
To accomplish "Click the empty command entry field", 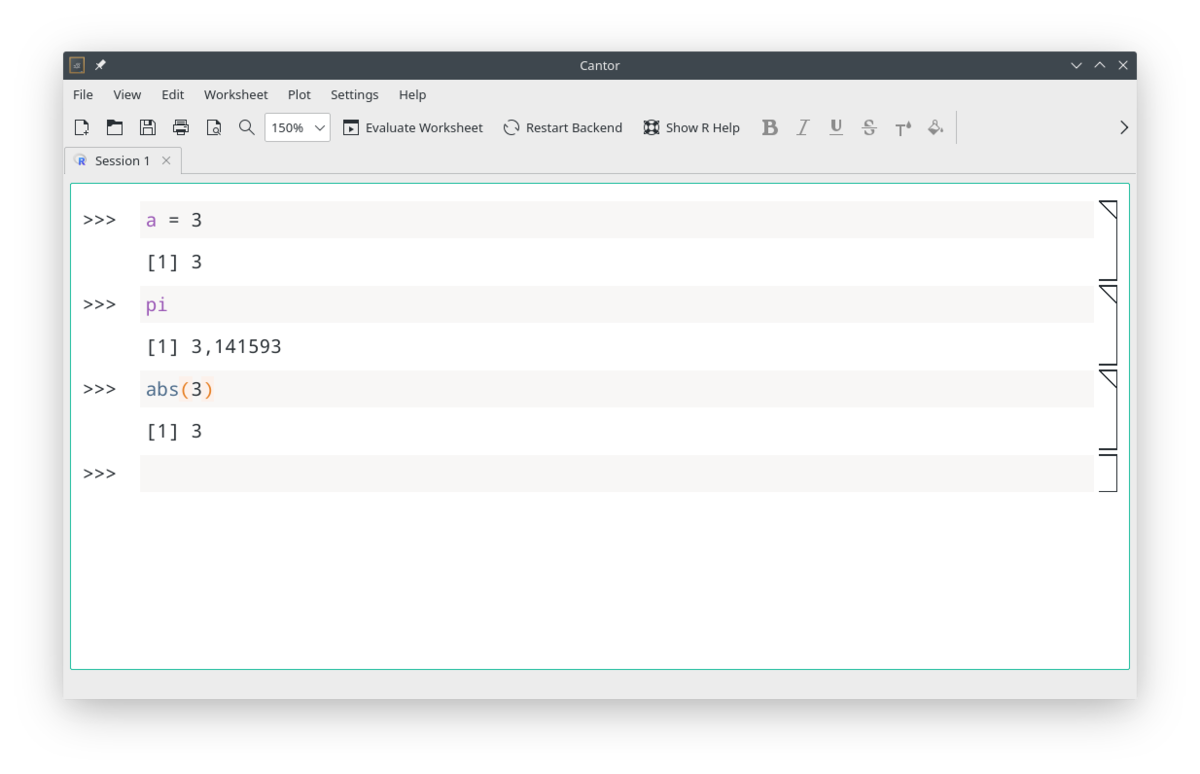I will (x=615, y=473).
